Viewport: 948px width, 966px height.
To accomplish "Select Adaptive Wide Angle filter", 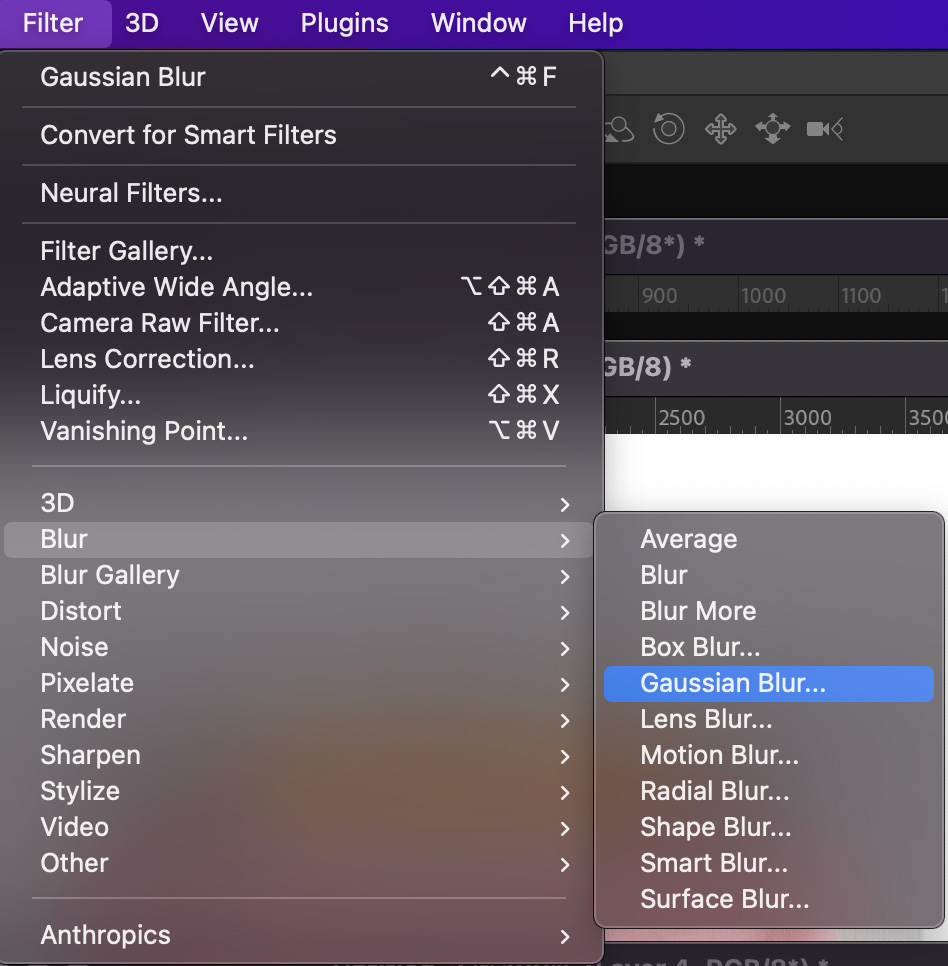I will [x=299, y=286].
